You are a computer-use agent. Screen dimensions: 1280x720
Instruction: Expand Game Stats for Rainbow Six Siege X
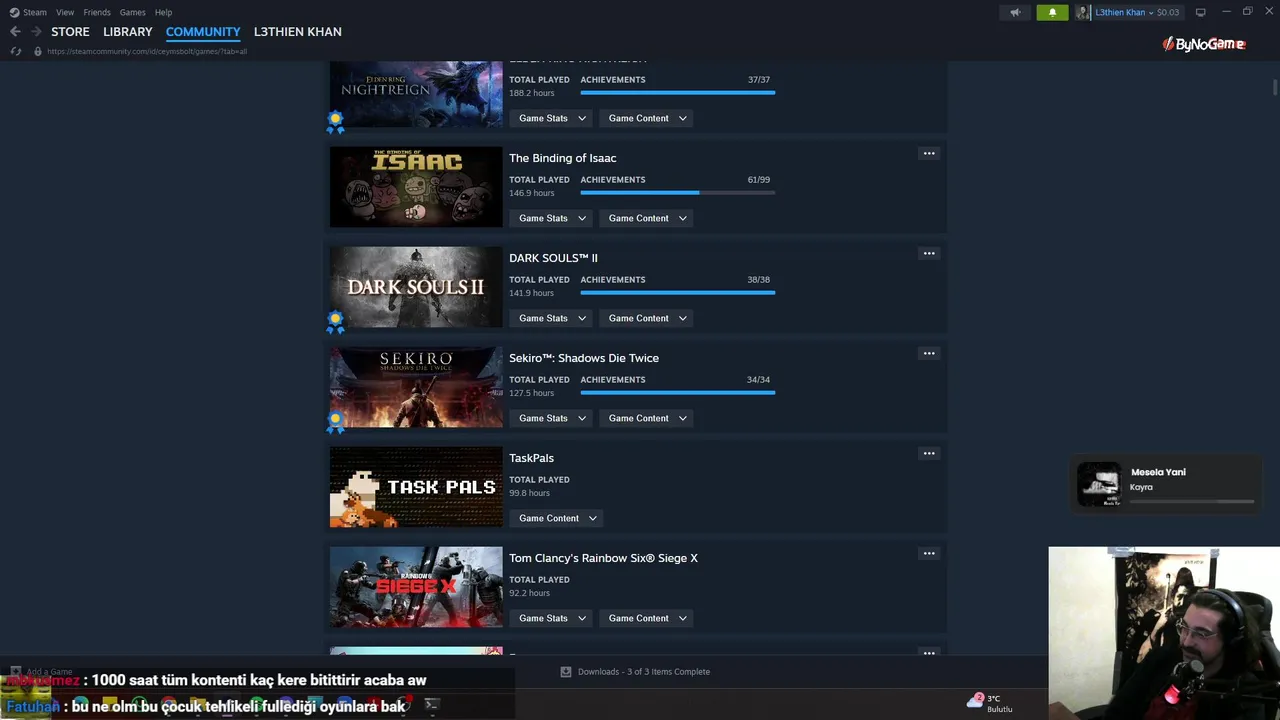(552, 618)
